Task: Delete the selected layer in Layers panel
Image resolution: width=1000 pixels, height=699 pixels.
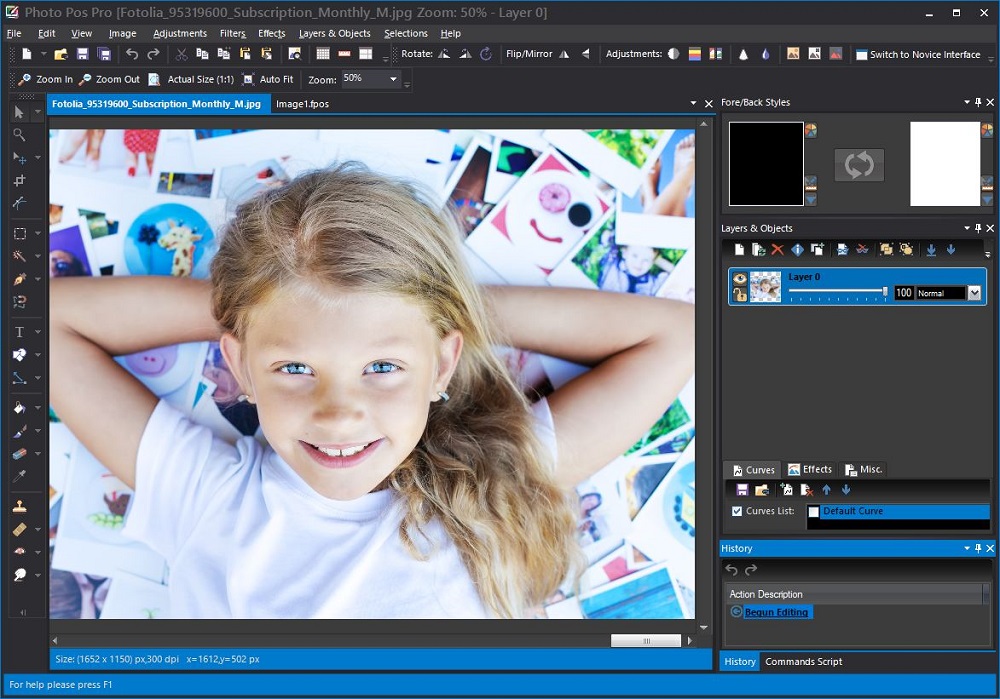Action: pos(776,249)
